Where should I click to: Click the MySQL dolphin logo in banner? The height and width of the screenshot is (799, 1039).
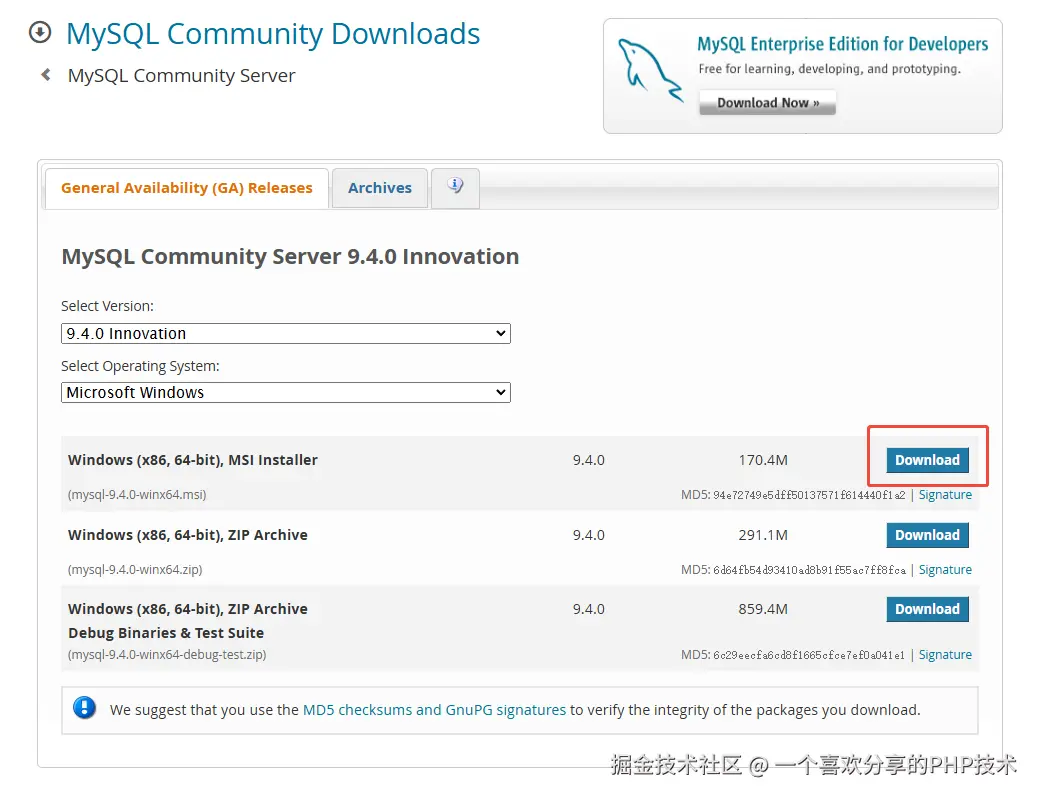click(x=649, y=71)
